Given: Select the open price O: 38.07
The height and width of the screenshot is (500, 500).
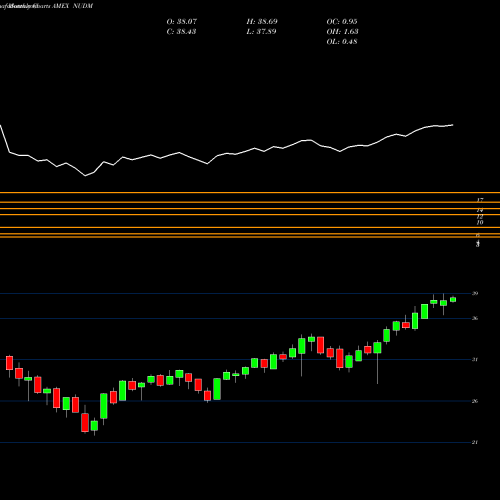Looking at the screenshot, I should coord(182,22).
